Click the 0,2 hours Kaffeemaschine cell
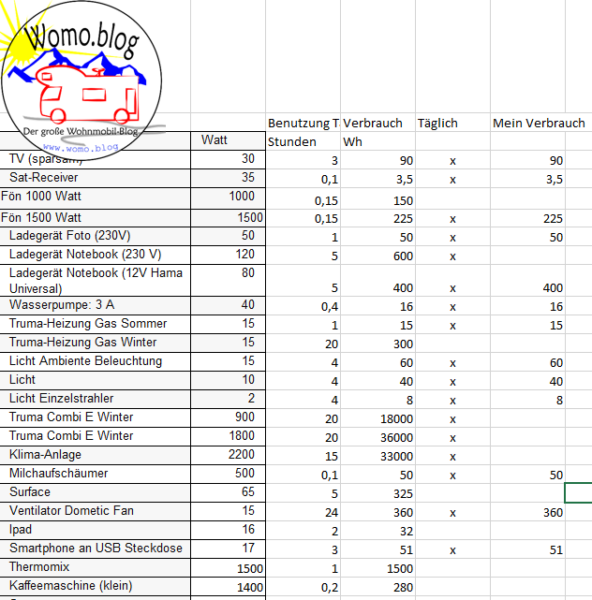 (x=303, y=587)
